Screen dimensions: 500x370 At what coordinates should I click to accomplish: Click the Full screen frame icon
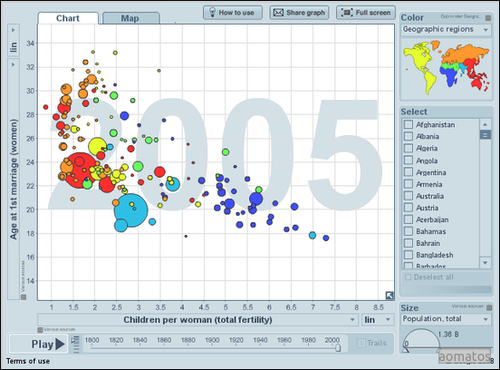tap(346, 13)
